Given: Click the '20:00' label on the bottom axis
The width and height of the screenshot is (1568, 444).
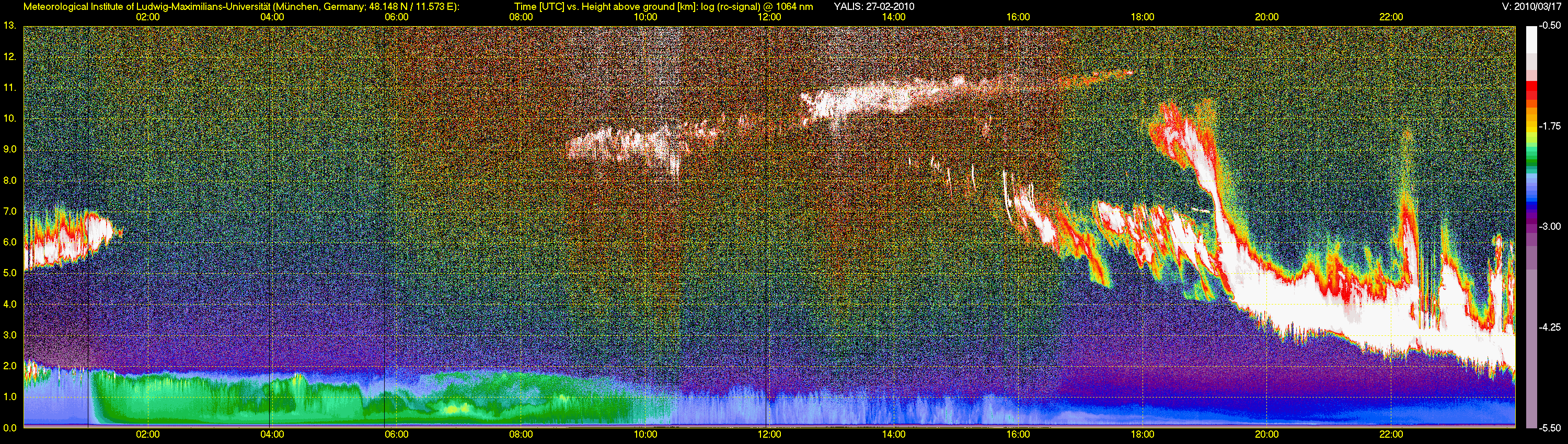Looking at the screenshot, I should [1267, 434].
